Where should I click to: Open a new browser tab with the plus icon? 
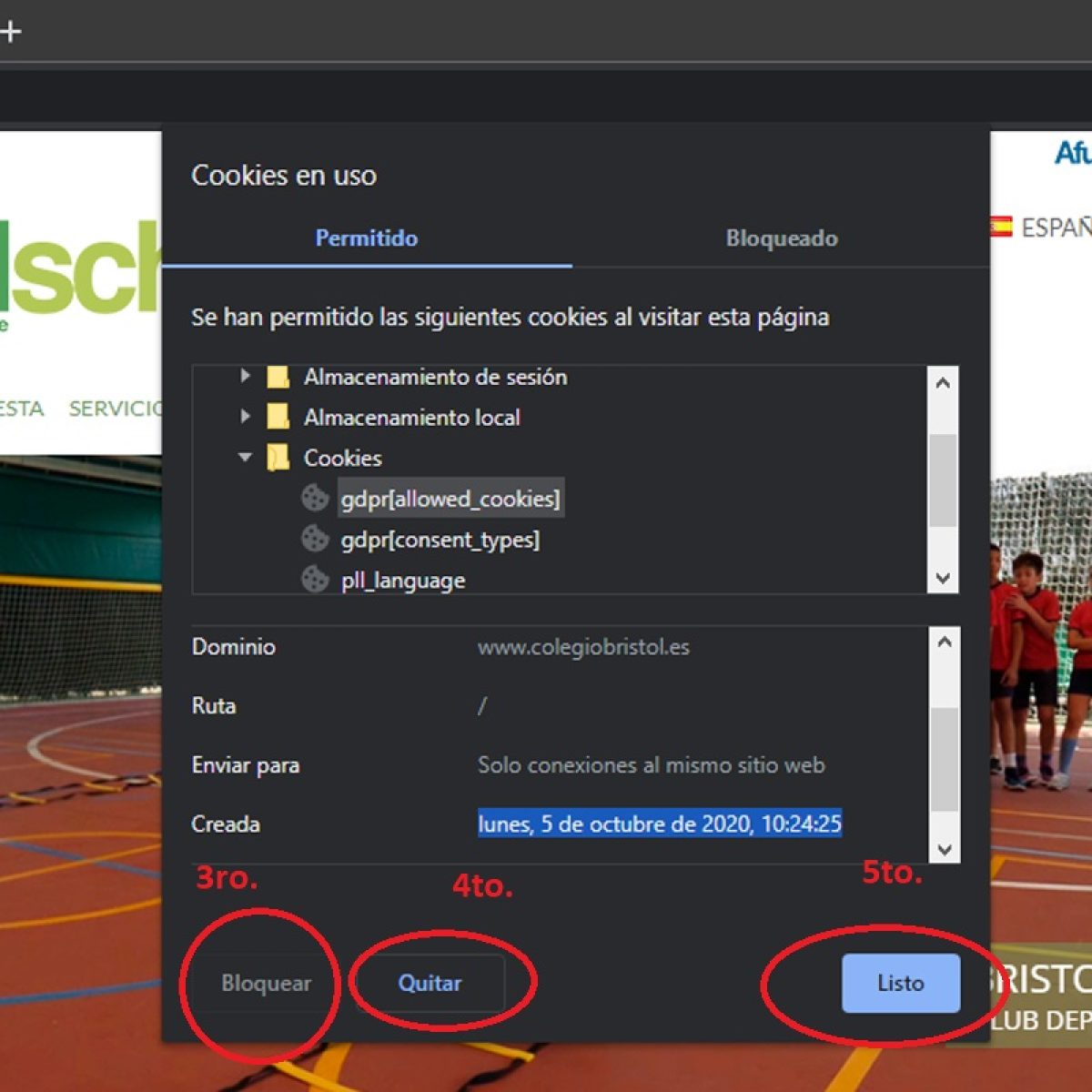coord(11,32)
